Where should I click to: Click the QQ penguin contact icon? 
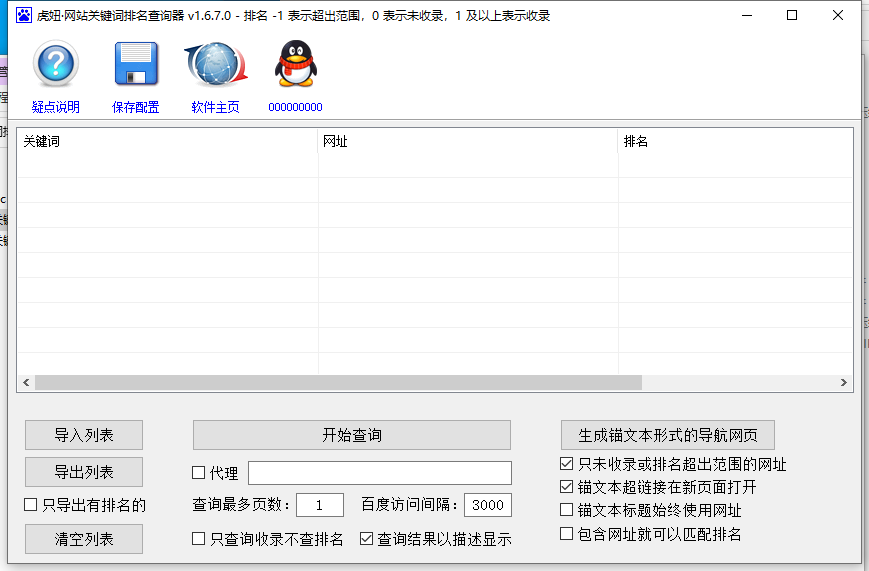[x=295, y=64]
